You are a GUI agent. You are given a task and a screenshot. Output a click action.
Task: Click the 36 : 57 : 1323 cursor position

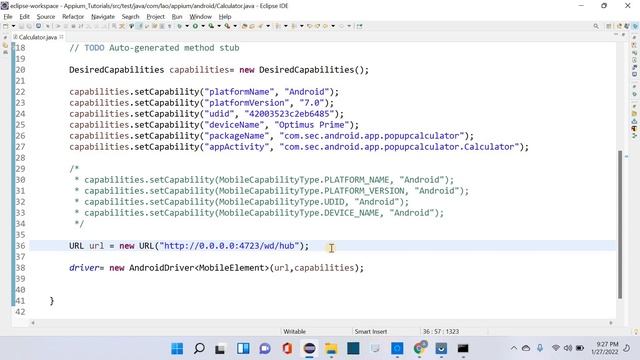point(441,331)
